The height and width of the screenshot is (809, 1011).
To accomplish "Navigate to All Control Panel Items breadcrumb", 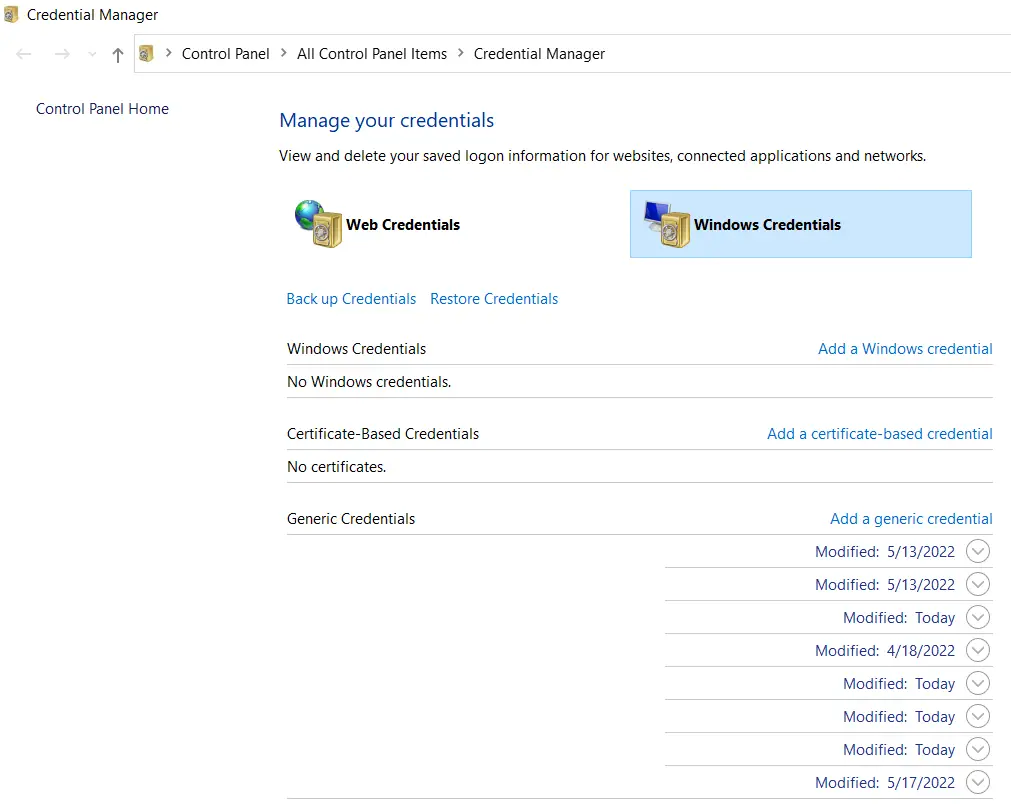I will 371,54.
